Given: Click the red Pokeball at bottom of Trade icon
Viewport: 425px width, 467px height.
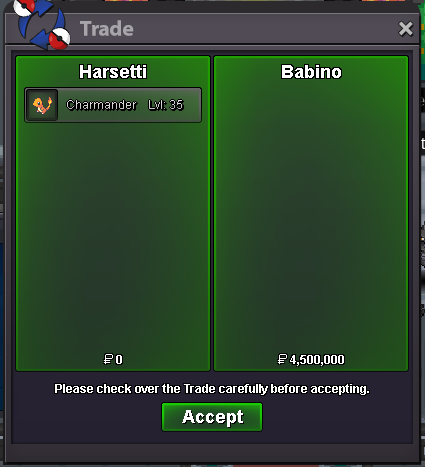Looking at the screenshot, I should [x=60, y=38].
